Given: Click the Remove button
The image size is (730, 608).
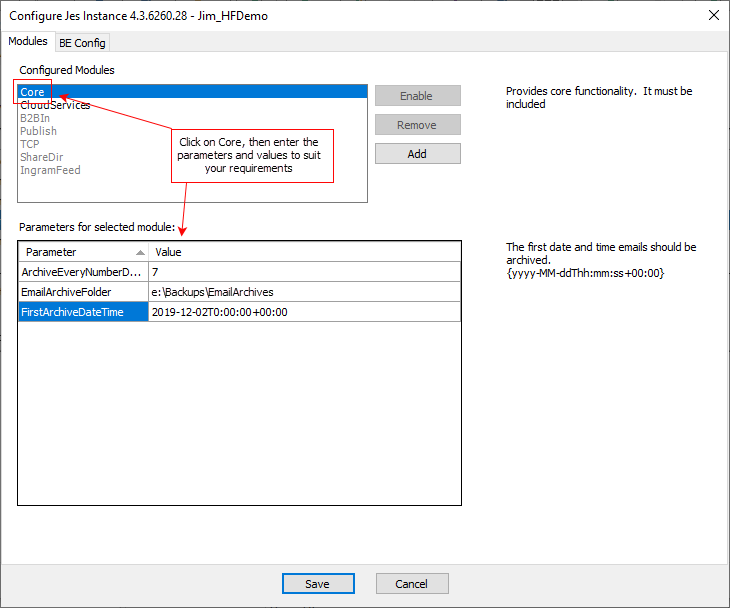Looking at the screenshot, I should pyautogui.click(x=418, y=125).
